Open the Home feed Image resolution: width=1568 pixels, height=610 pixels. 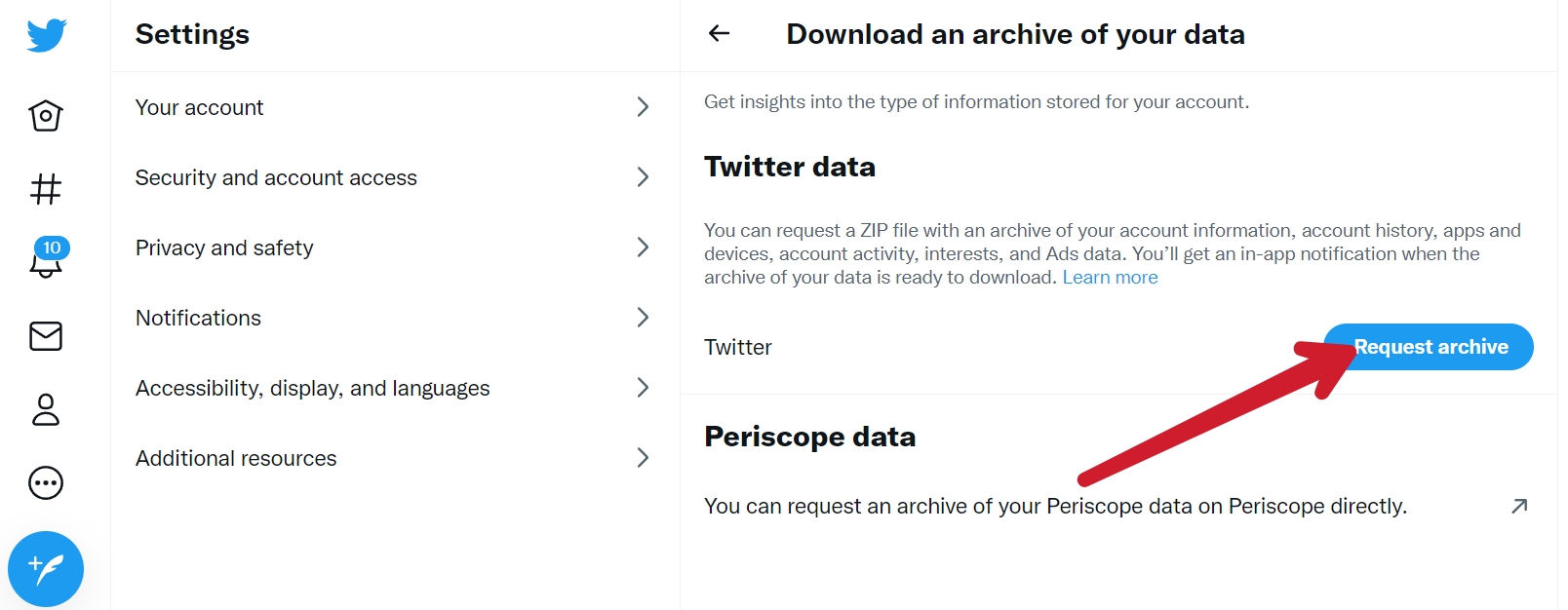pyautogui.click(x=44, y=115)
